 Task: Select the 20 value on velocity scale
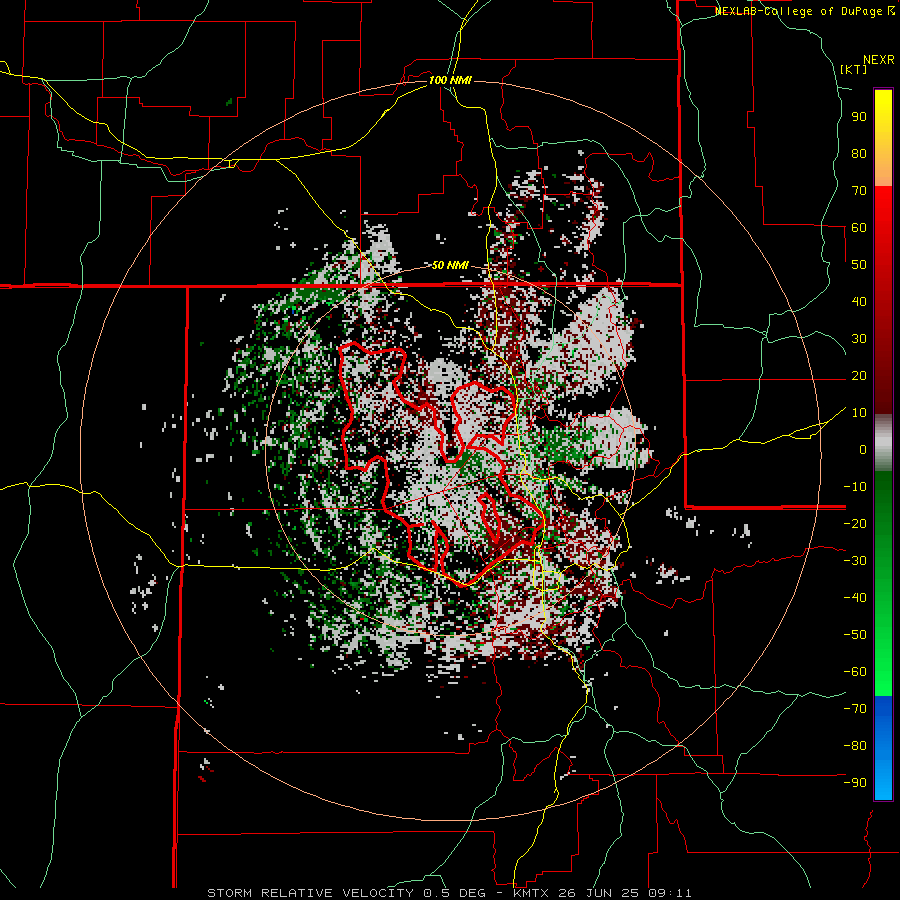pos(859,376)
